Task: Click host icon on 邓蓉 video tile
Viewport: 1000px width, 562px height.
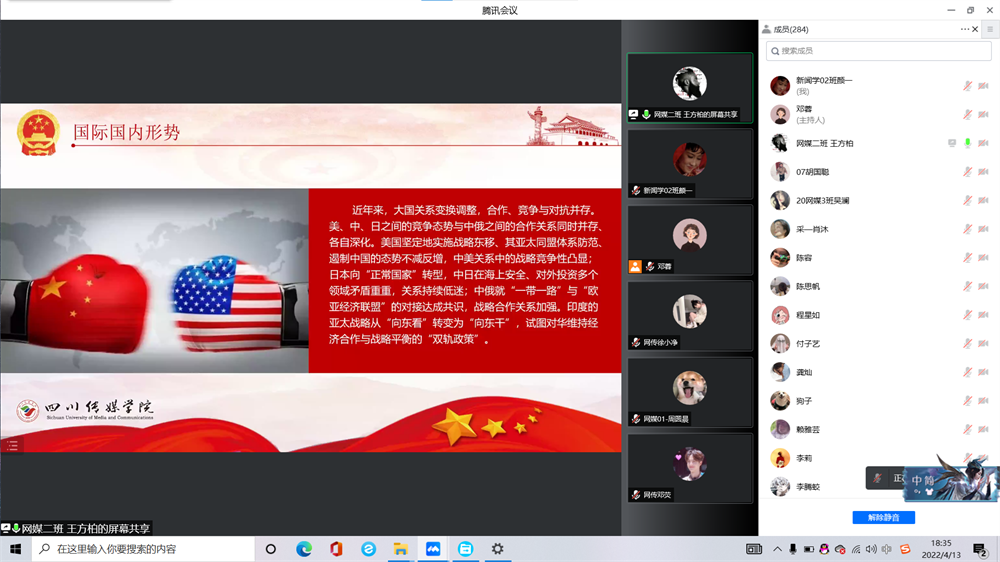Action: [x=635, y=267]
